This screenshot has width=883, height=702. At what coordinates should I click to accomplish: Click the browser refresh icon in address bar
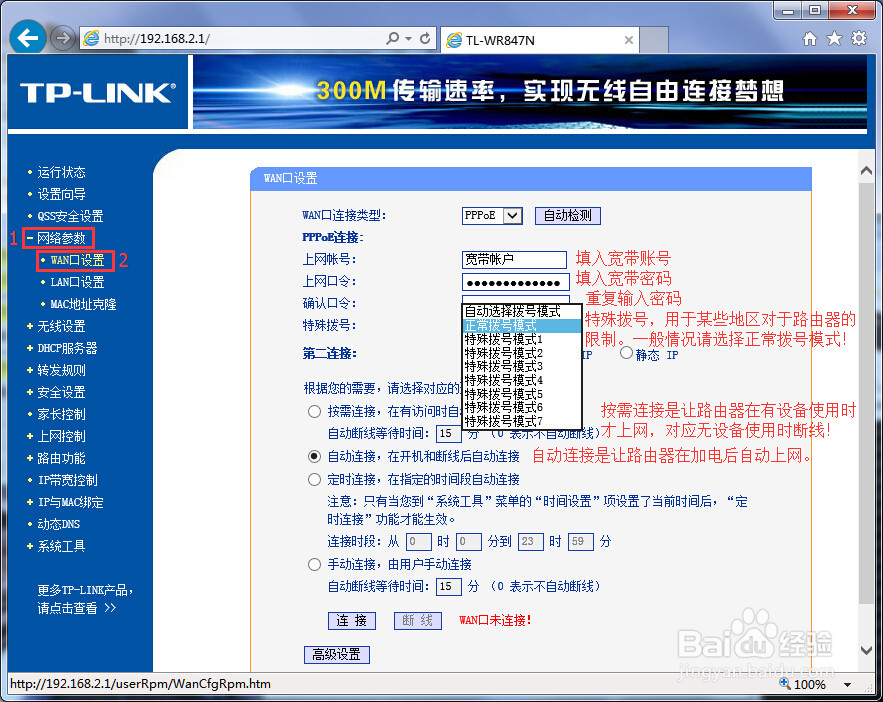click(424, 38)
